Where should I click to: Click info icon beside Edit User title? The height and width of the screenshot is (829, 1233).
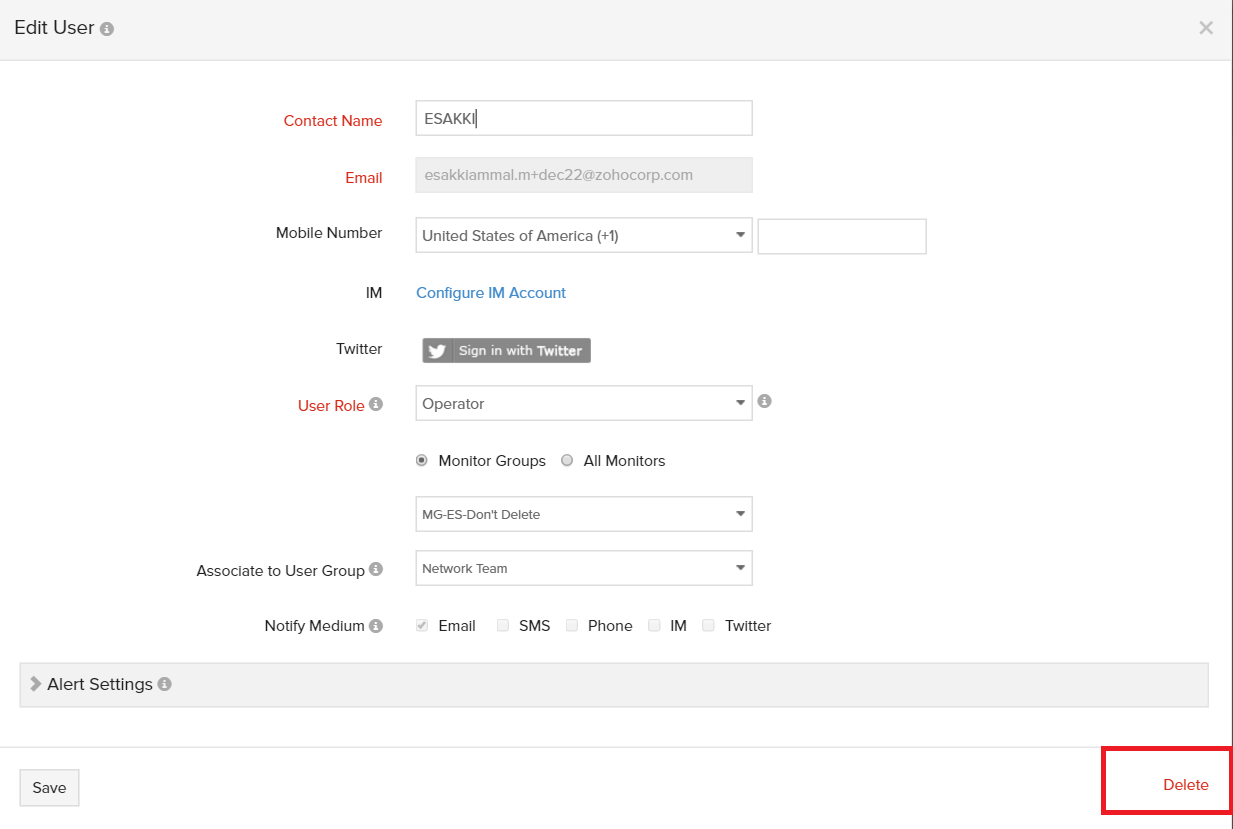[x=107, y=29]
